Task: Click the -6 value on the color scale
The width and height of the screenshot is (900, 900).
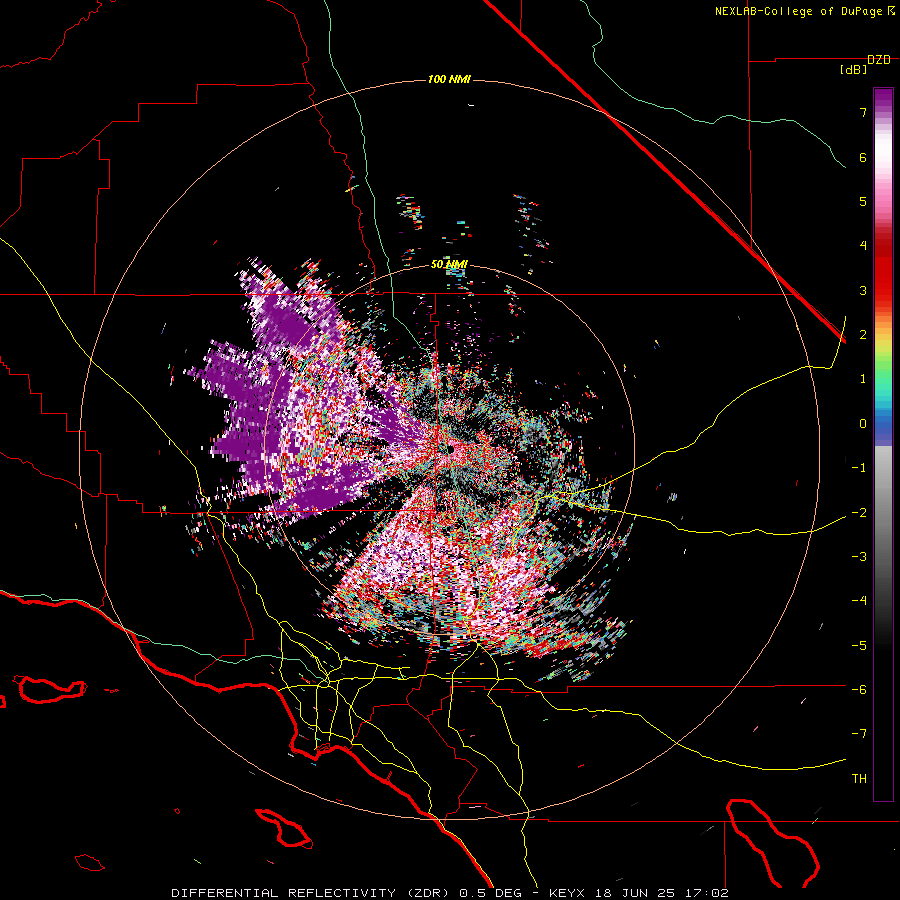Action: 859,689
